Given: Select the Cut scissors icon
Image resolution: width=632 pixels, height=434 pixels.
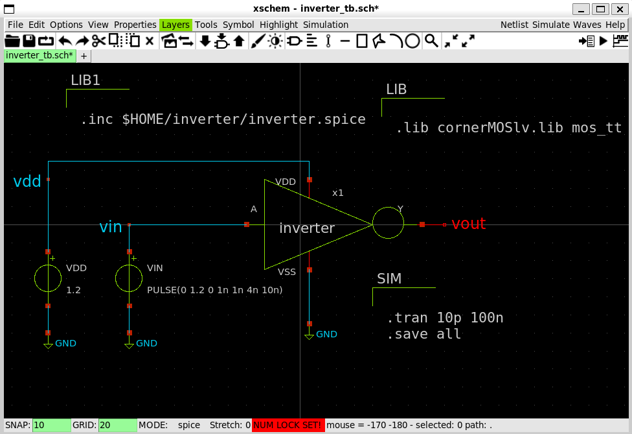Looking at the screenshot, I should coord(98,41).
